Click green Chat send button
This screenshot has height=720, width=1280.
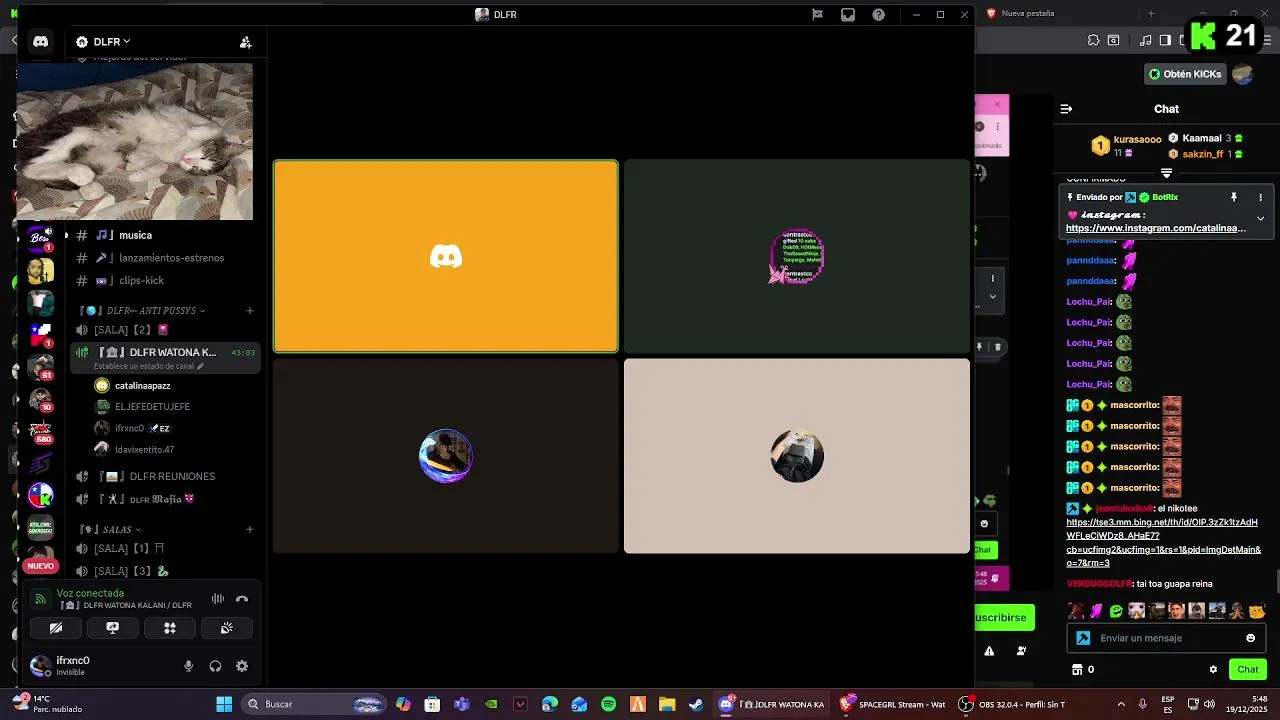pyautogui.click(x=1248, y=669)
